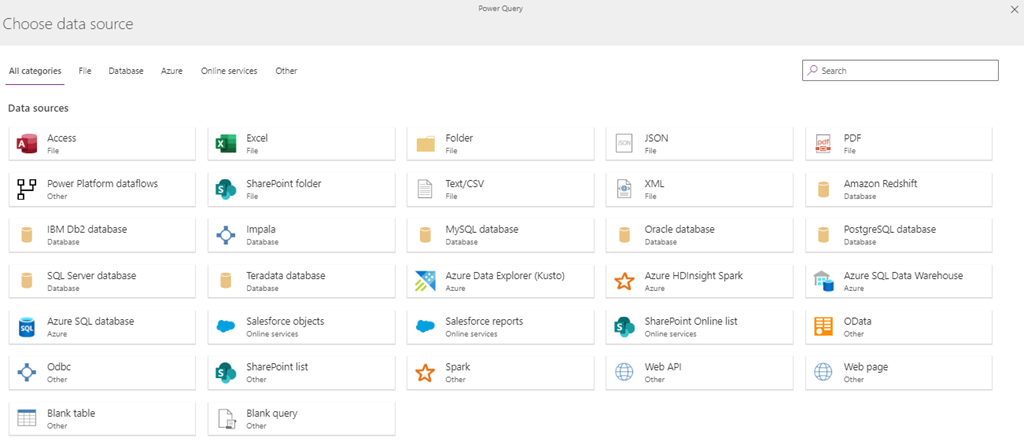Switch to the File category tab

click(x=85, y=71)
